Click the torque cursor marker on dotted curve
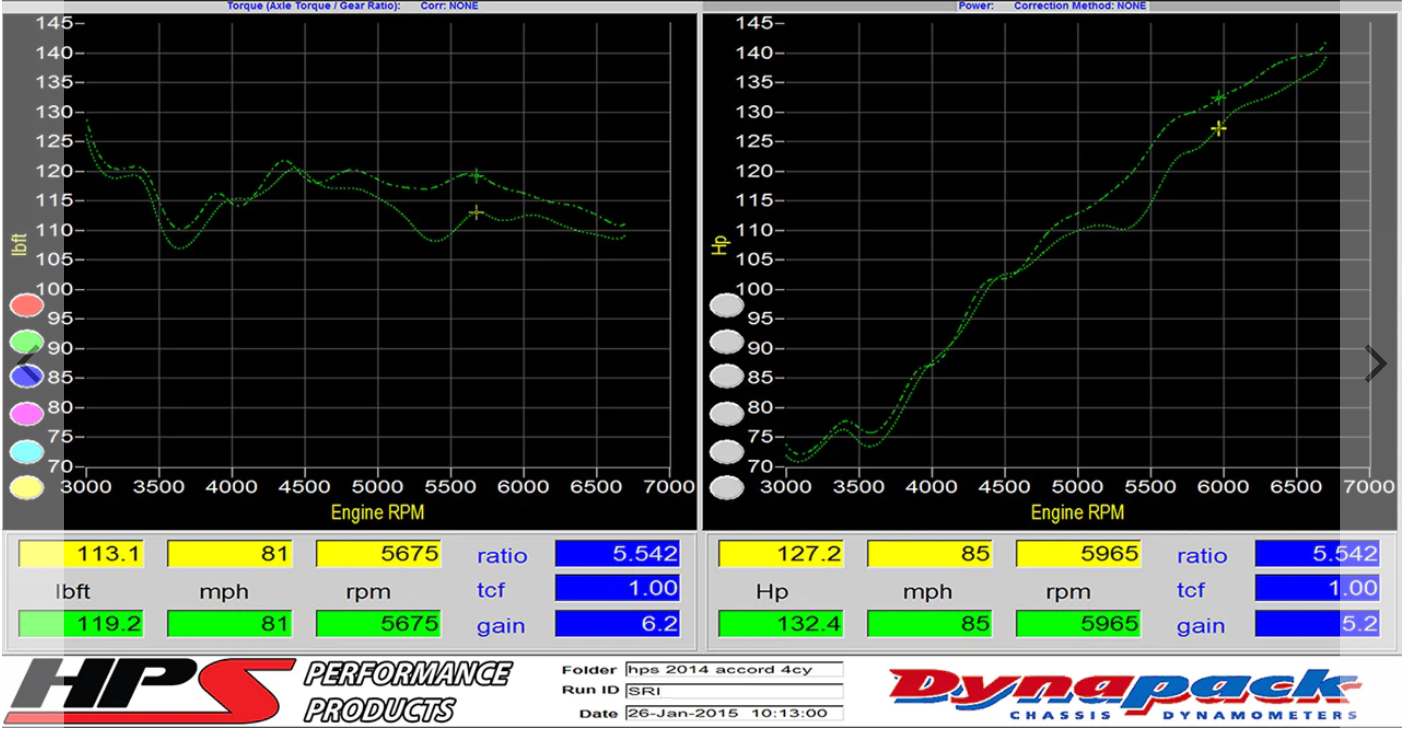The width and height of the screenshot is (1408, 738). (x=477, y=212)
